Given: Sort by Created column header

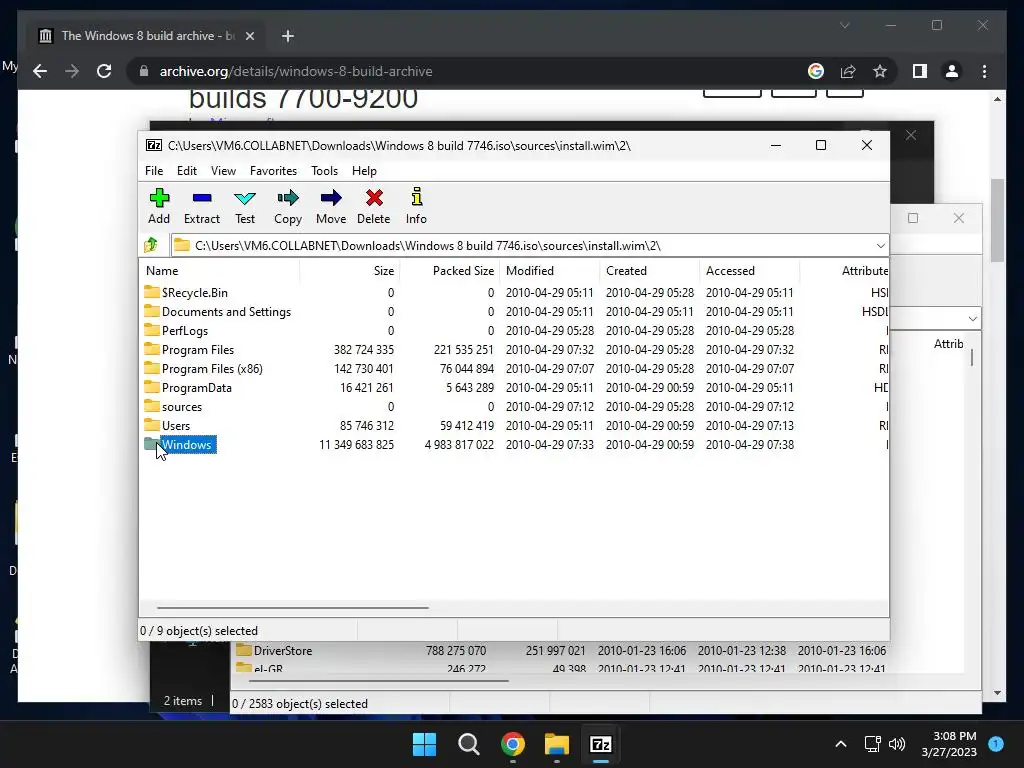Looking at the screenshot, I should [x=650, y=270].
